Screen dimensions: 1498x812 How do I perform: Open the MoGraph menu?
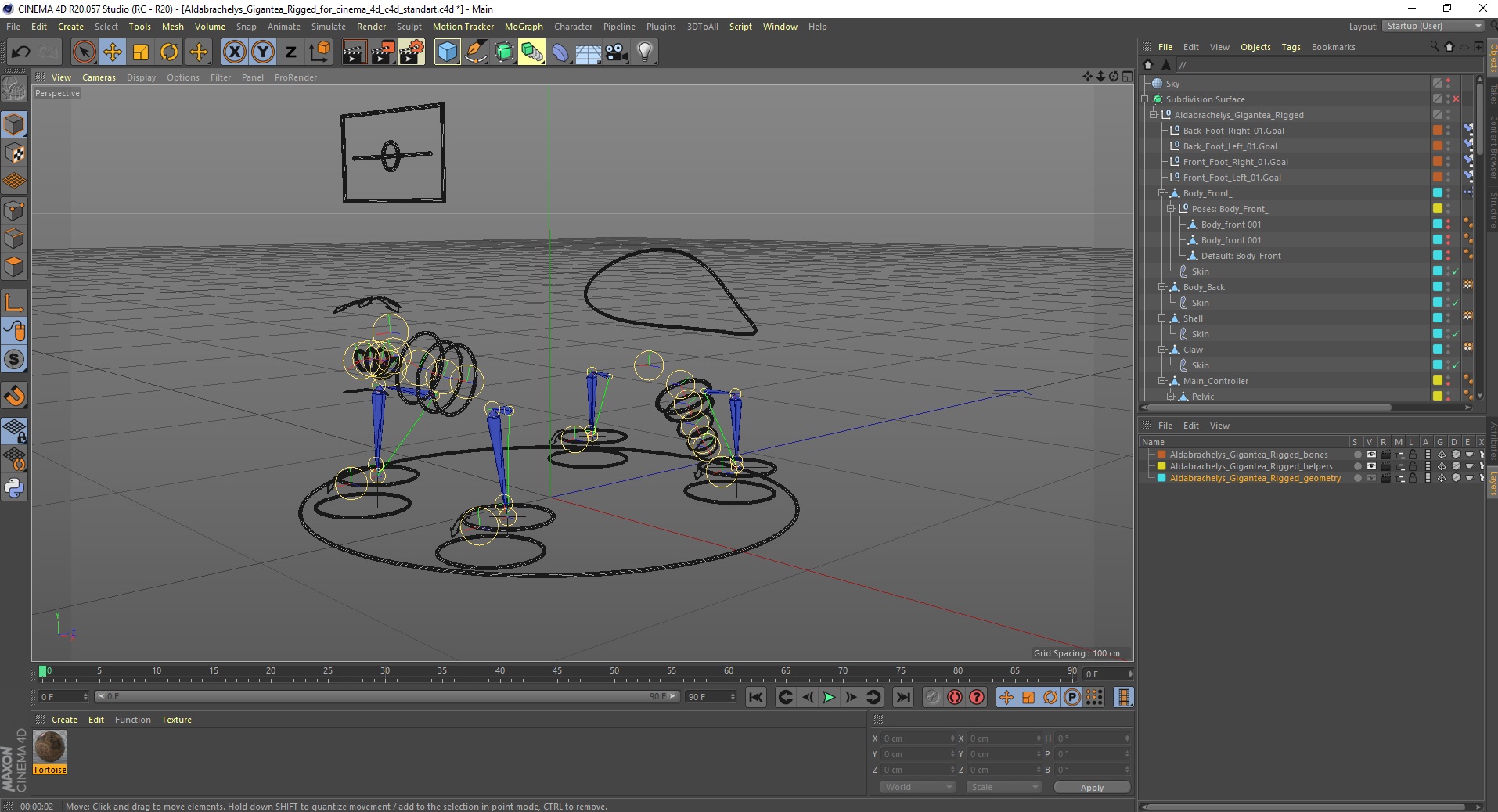pos(524,27)
